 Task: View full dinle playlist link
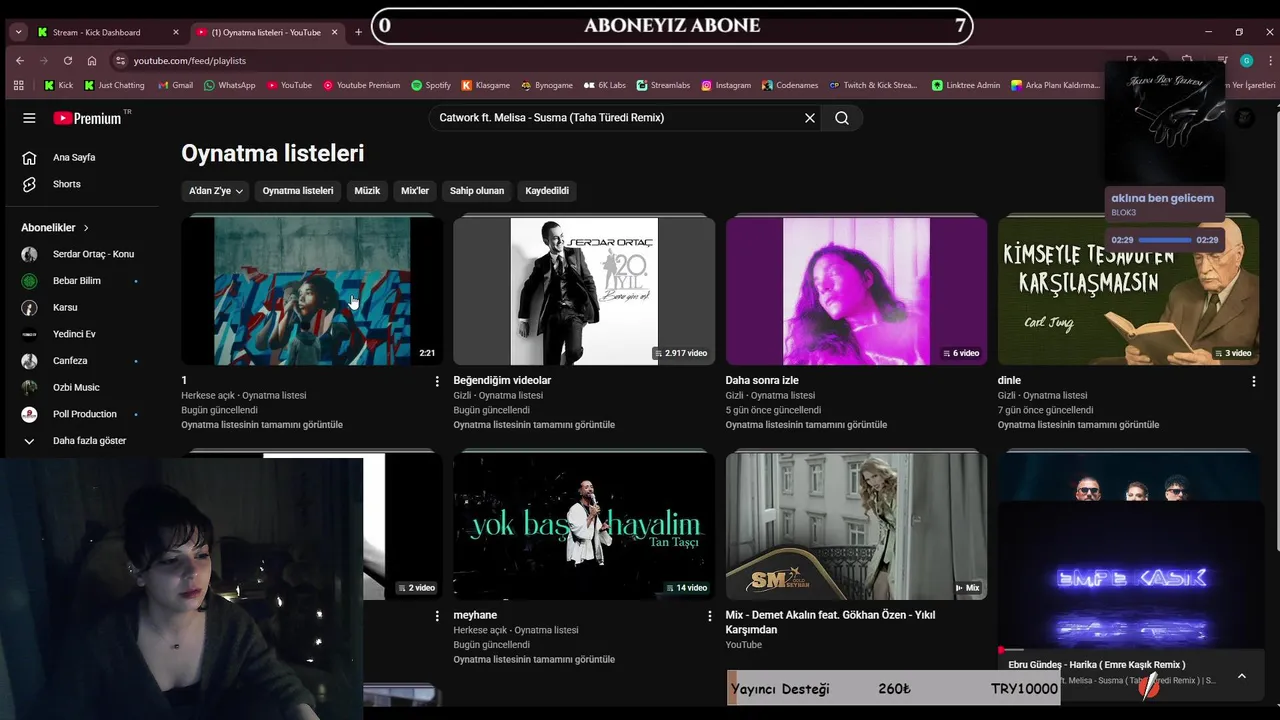point(1078,425)
